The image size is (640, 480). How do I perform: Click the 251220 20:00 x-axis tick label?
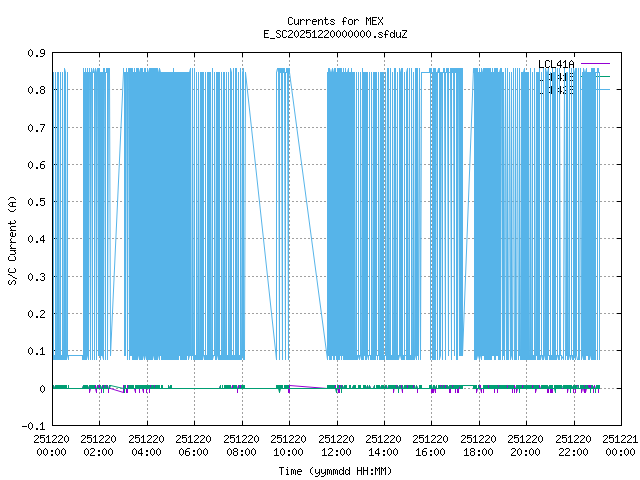point(526,444)
